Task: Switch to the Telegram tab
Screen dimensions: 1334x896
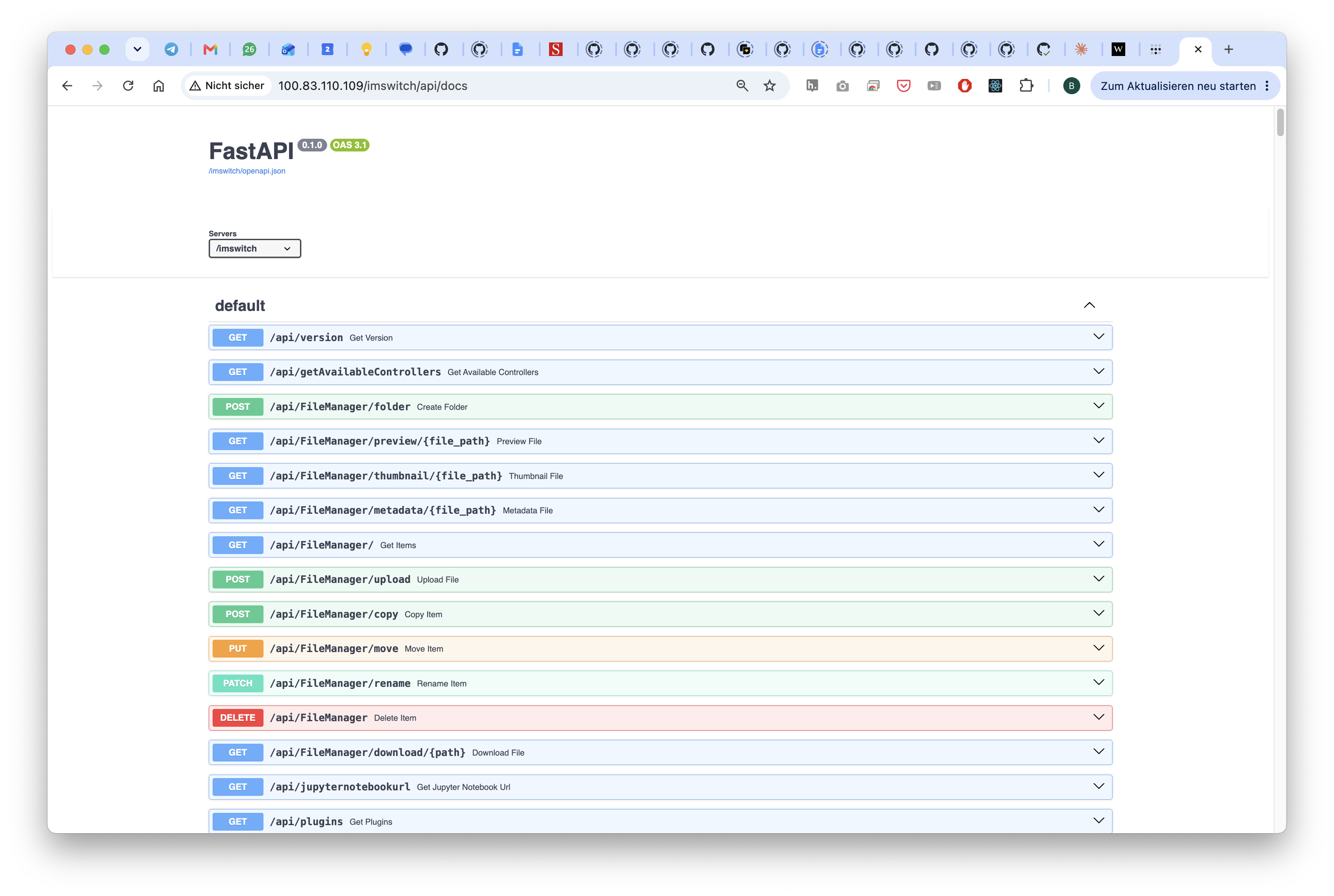Action: [x=171, y=50]
